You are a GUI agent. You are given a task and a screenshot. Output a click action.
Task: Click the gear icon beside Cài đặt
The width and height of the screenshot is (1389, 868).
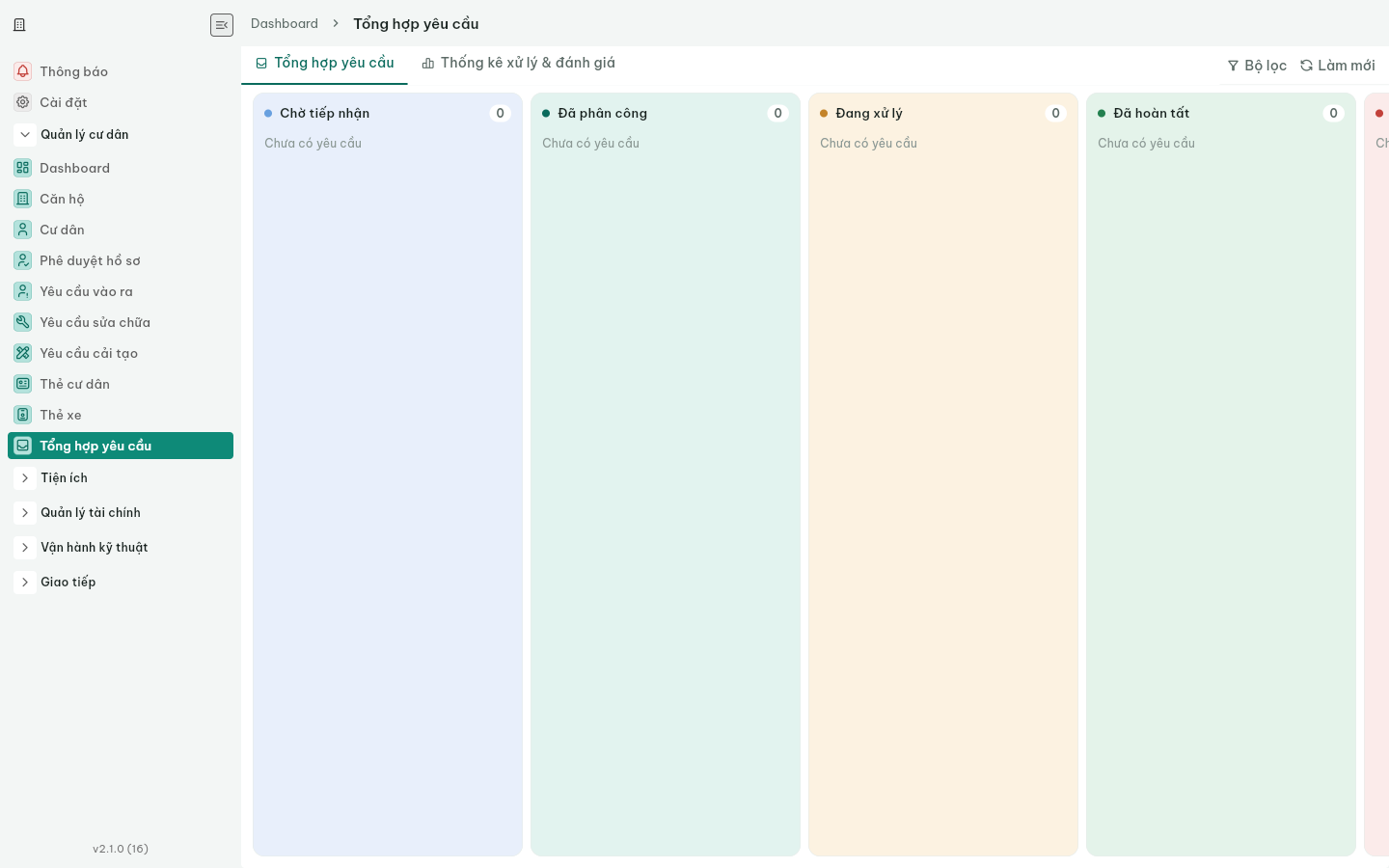point(23,102)
